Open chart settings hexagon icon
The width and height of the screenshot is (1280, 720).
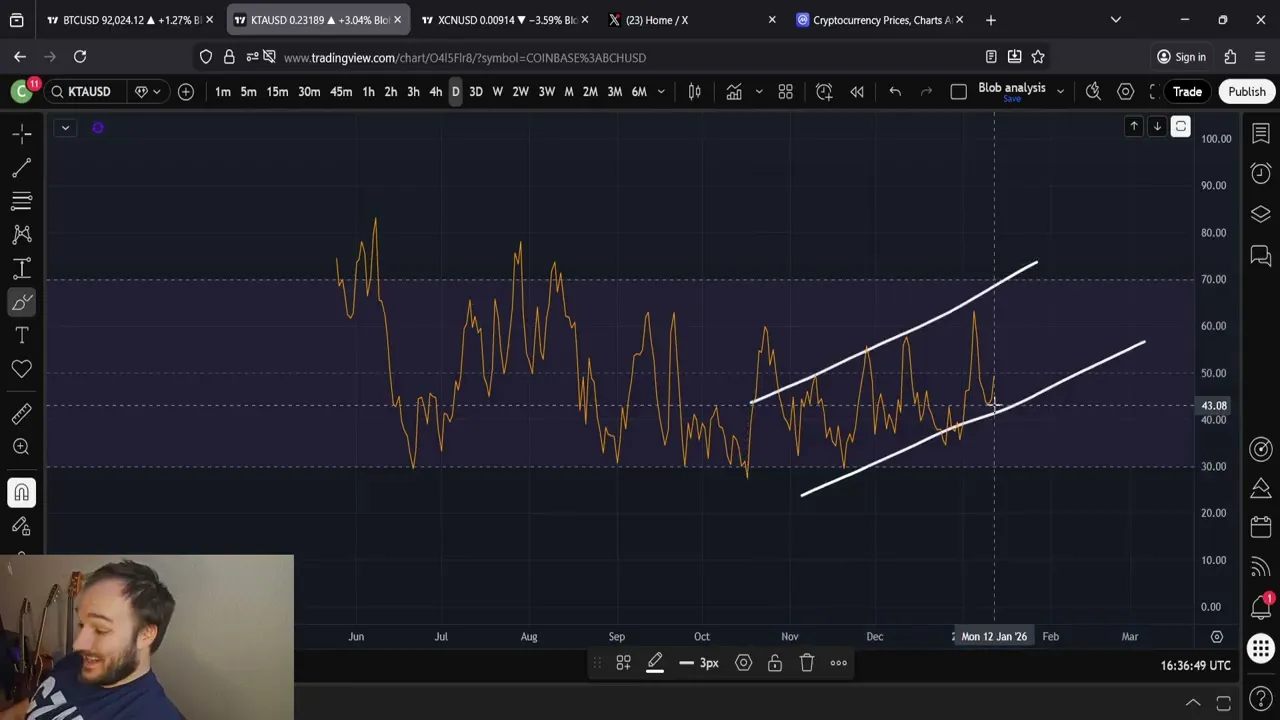1125,92
